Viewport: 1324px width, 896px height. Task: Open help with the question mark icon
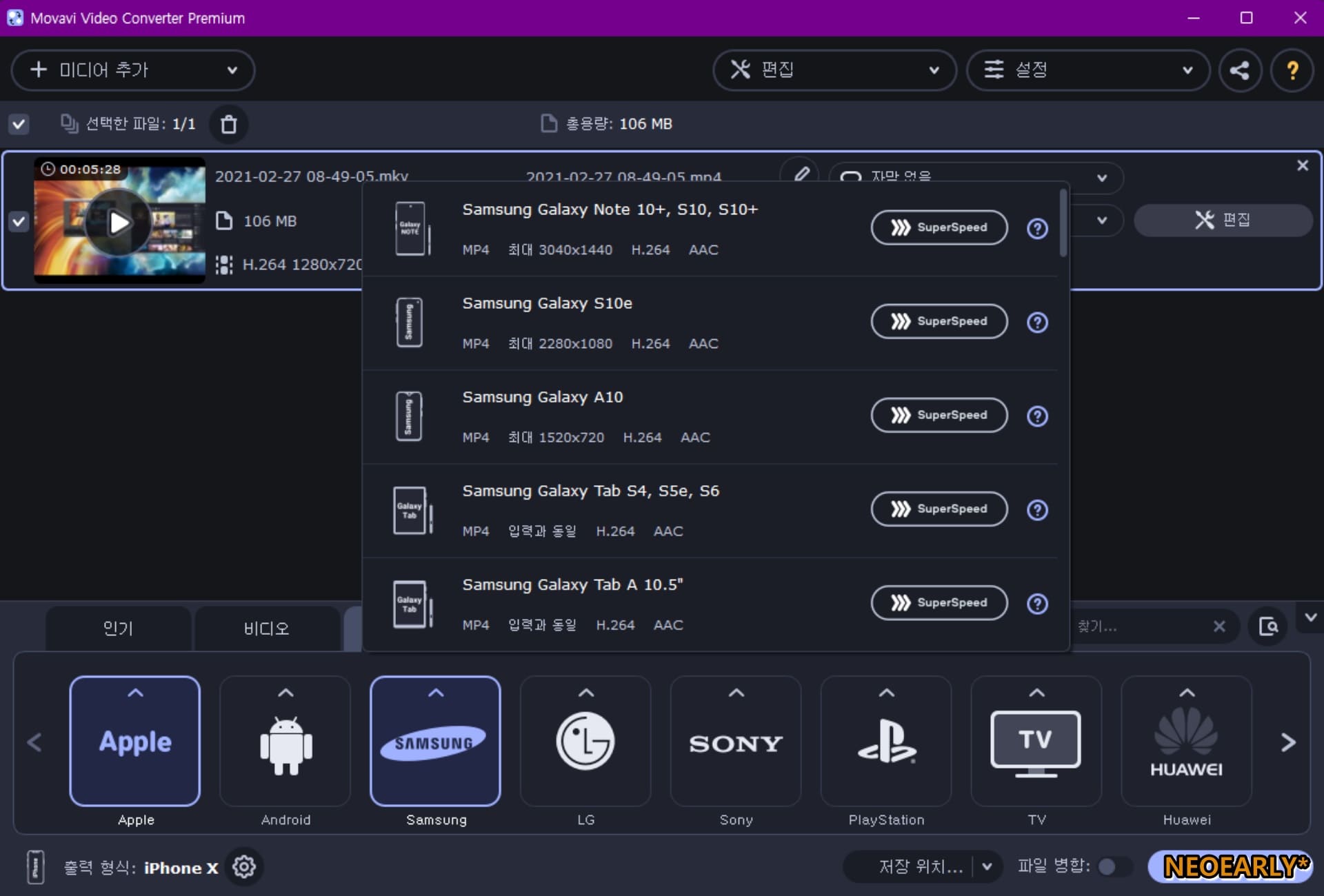[1292, 70]
